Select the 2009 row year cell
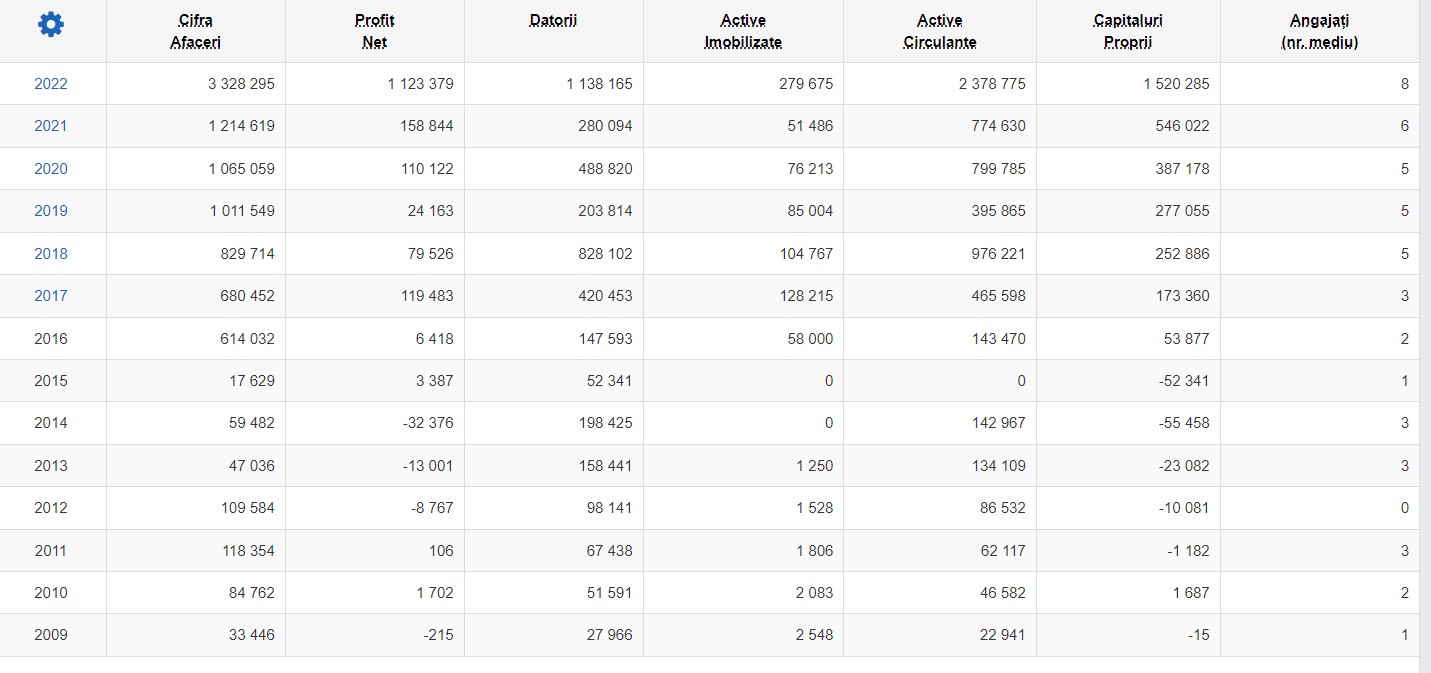Screen dimensions: 1431x673 (x=53, y=635)
